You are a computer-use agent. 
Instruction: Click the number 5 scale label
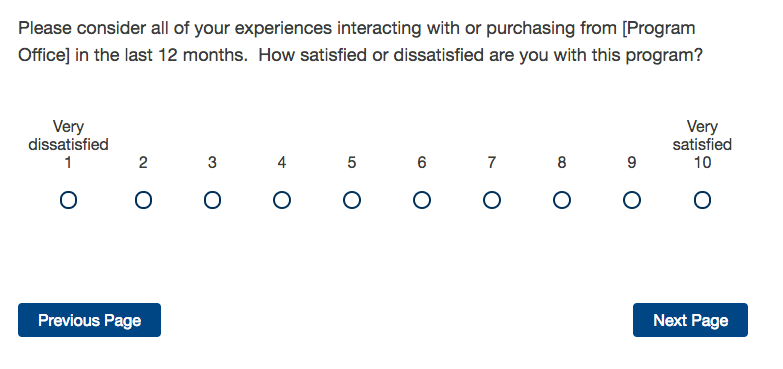(x=352, y=163)
